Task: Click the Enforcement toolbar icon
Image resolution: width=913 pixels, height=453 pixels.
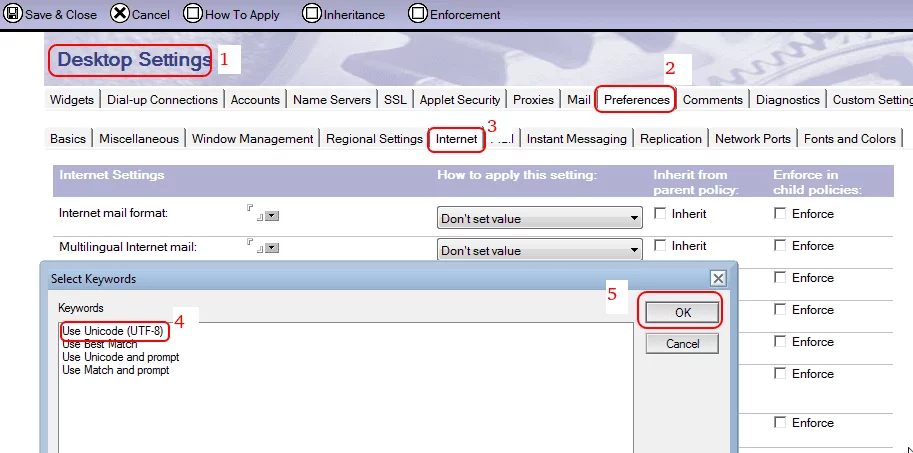Action: [x=418, y=14]
